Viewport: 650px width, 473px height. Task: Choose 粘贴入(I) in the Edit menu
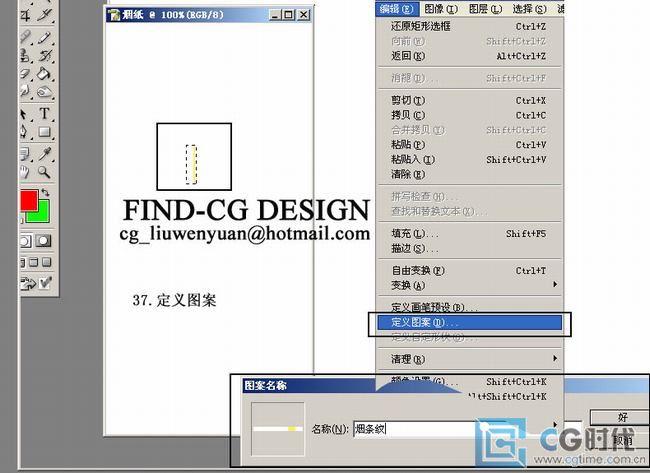click(x=469, y=160)
